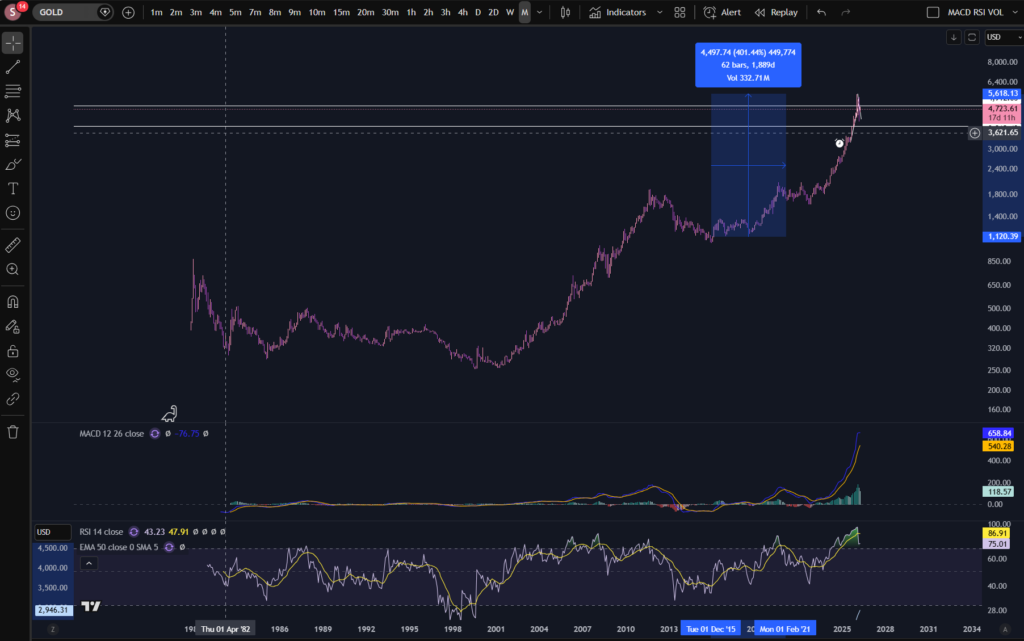Viewport: 1024px width, 641px height.
Task: Click the EMA 50 indicator refresh icon
Action: coord(169,547)
